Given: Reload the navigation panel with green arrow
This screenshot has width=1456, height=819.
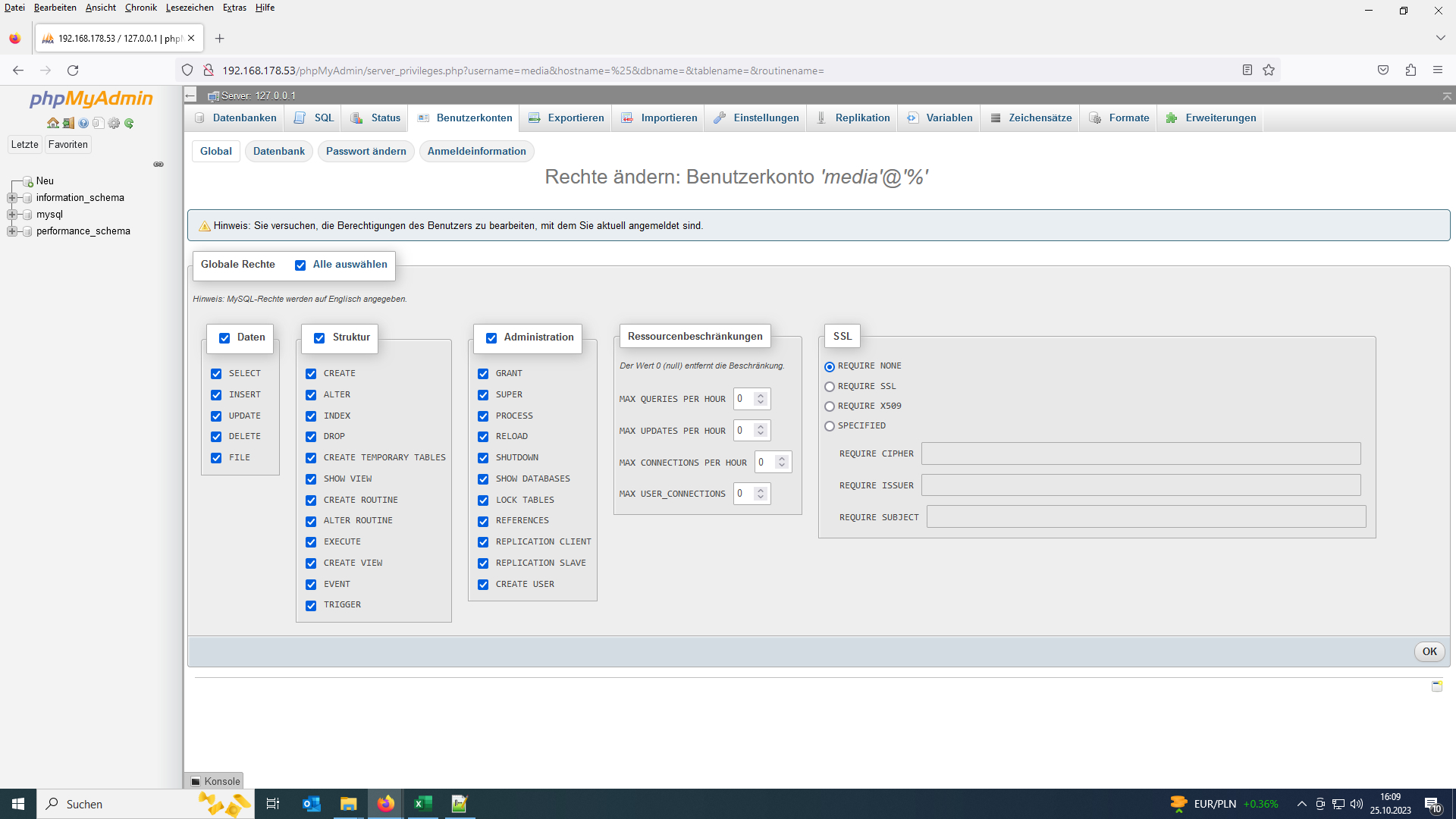Looking at the screenshot, I should (x=129, y=123).
